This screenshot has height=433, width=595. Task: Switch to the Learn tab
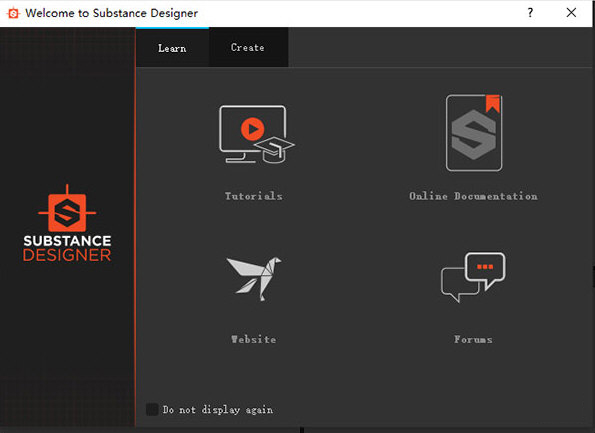tap(172, 48)
